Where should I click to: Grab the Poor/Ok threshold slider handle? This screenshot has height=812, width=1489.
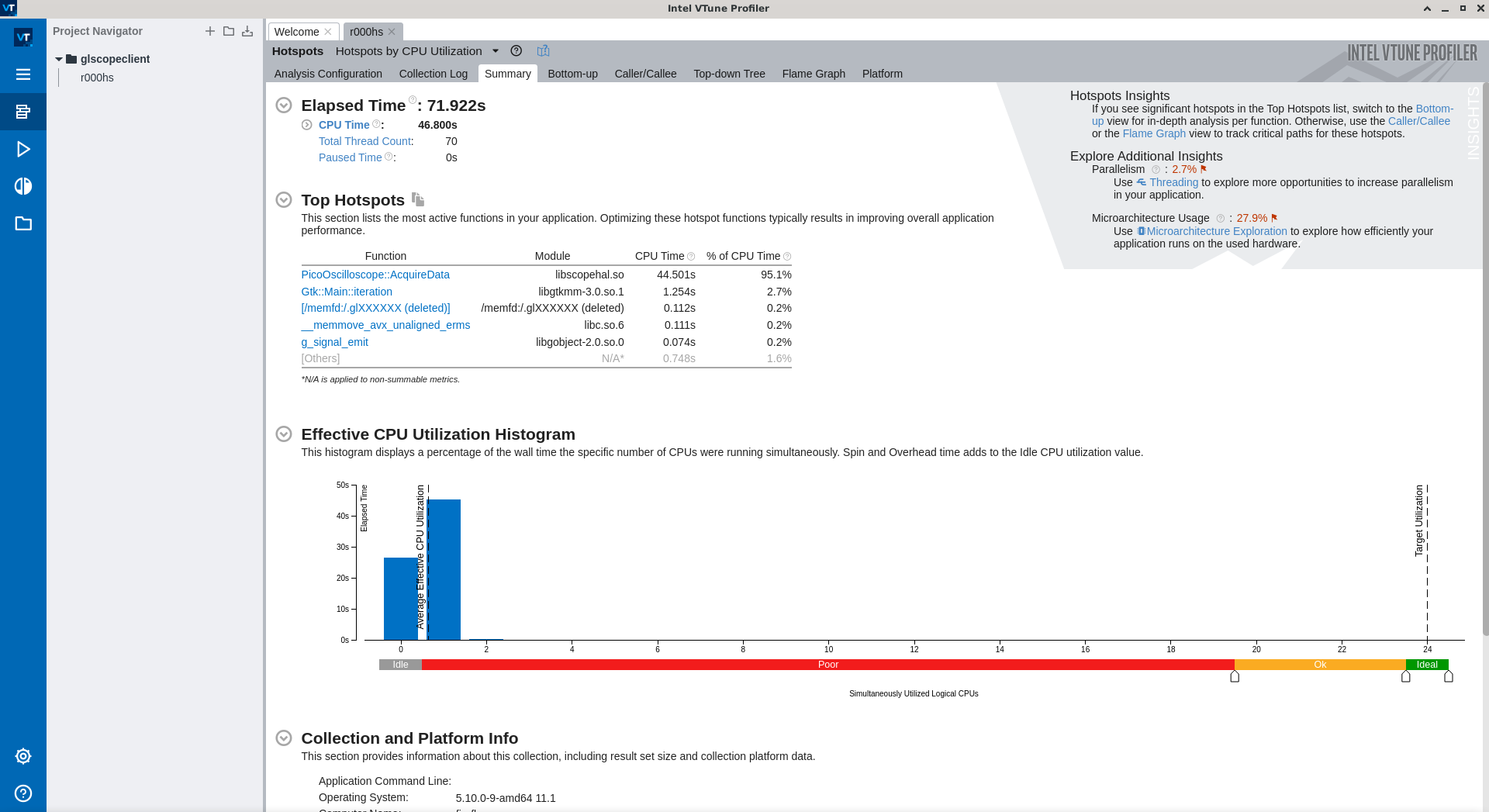pos(1235,676)
